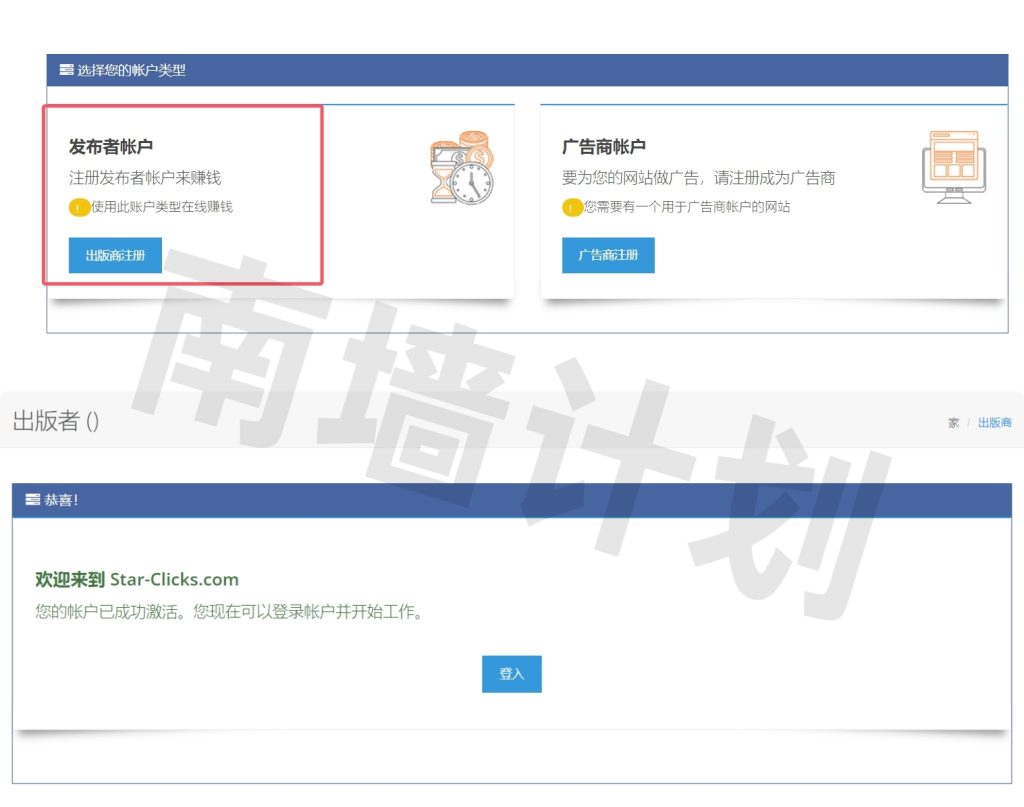Click the 选择您的帐户类型 header title
1024x807 pixels.
[132, 70]
